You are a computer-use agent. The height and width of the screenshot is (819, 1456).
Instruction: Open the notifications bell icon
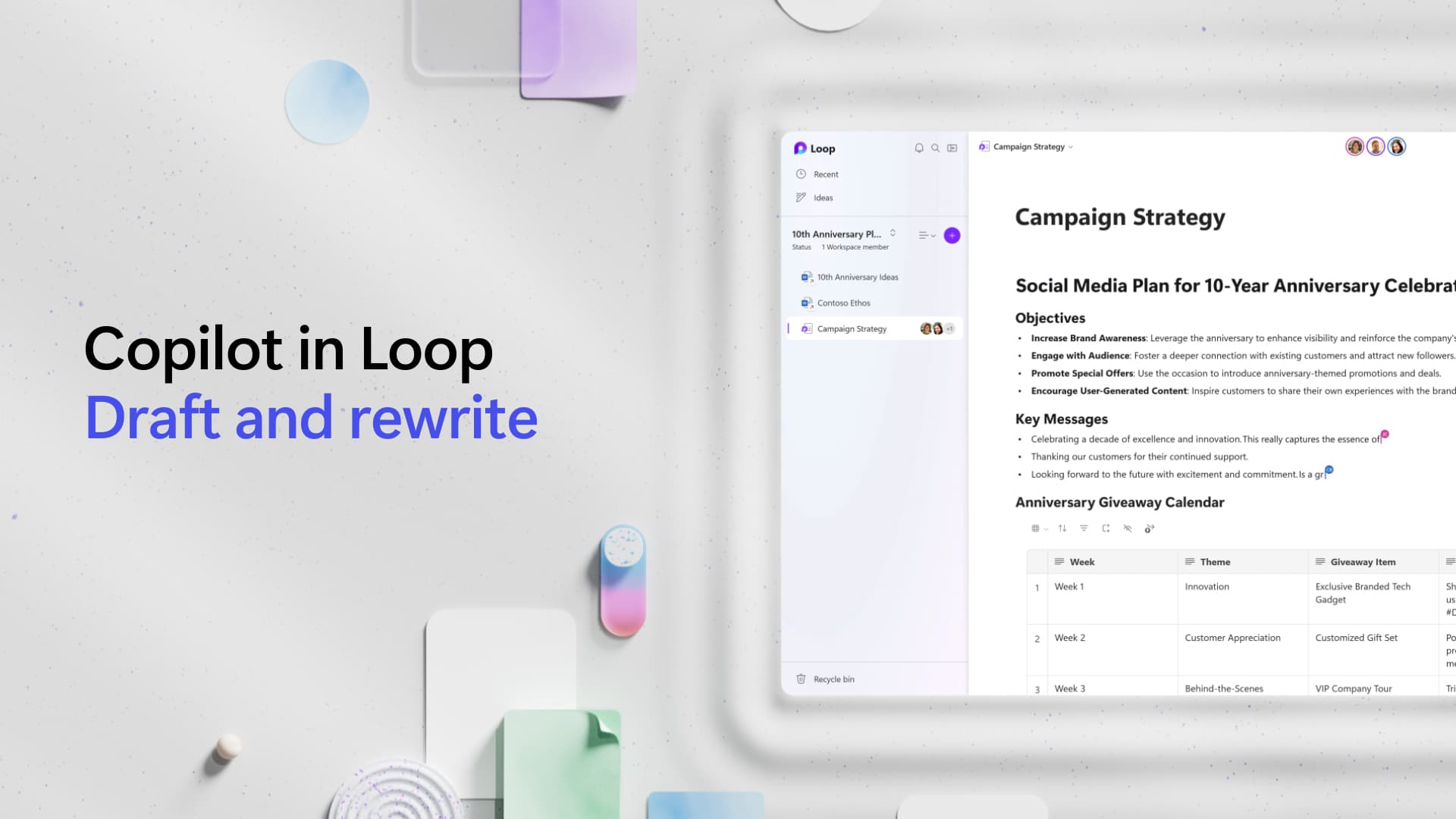(x=918, y=148)
